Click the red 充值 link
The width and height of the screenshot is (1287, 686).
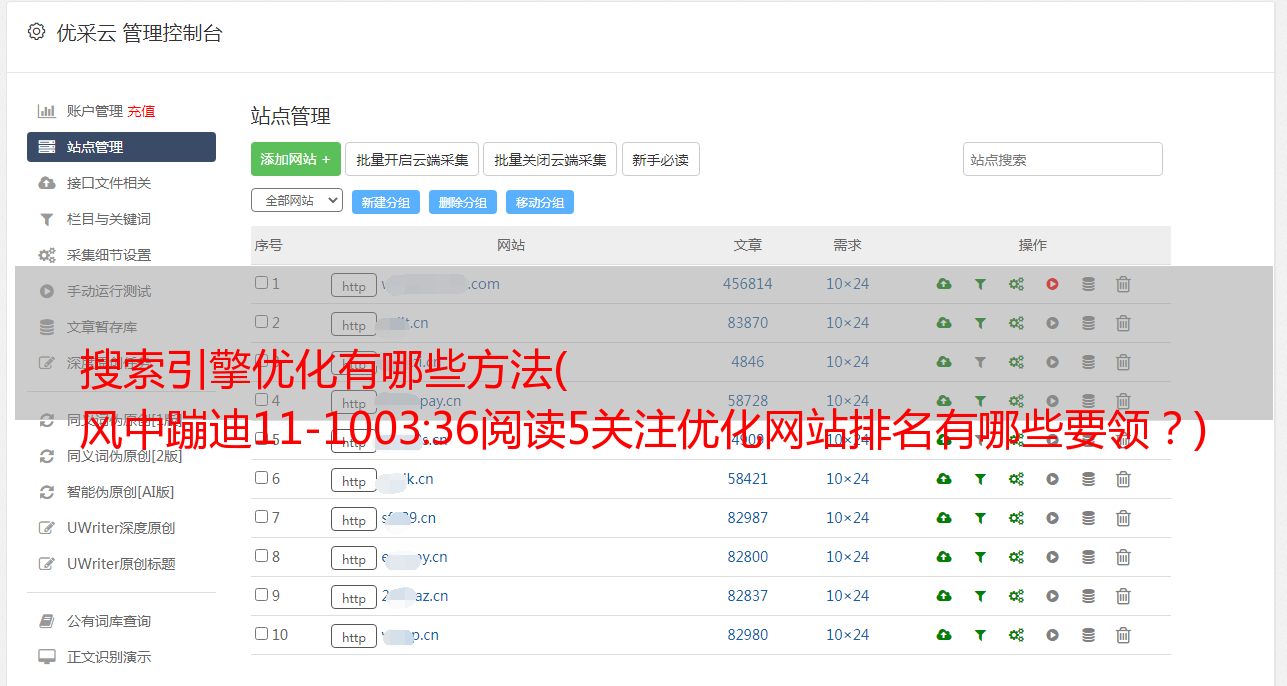pos(141,111)
